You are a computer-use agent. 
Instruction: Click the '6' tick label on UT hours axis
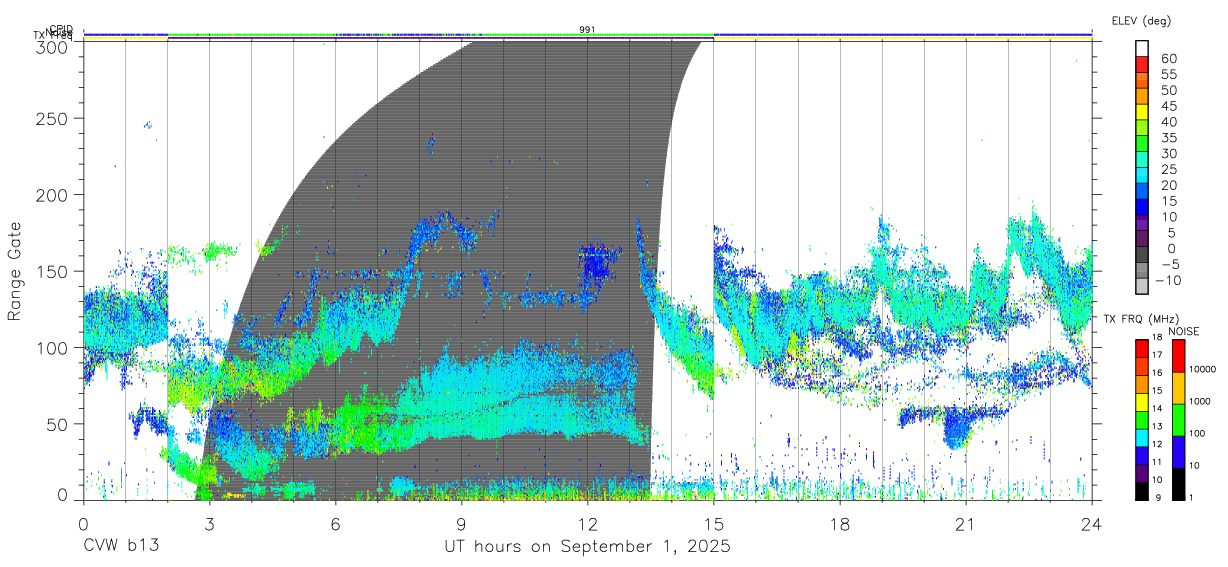coord(335,524)
